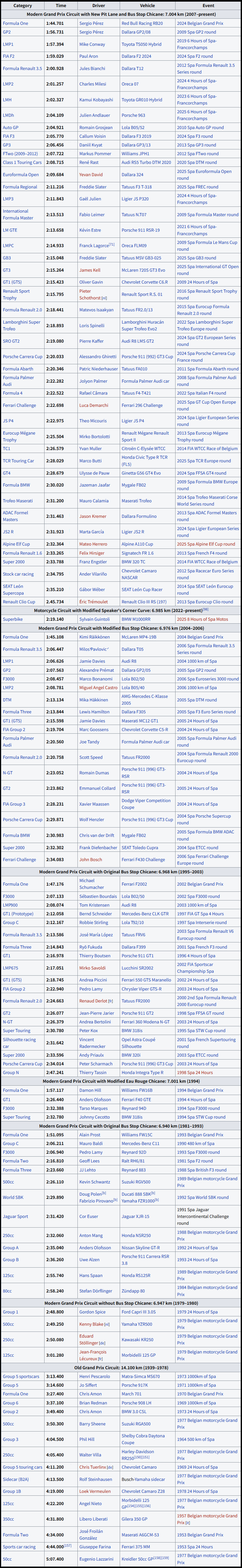Screen dimensions: 242x1568
Task: Click the McLaren MP4-19B vehicle link
Action: (139, 637)
